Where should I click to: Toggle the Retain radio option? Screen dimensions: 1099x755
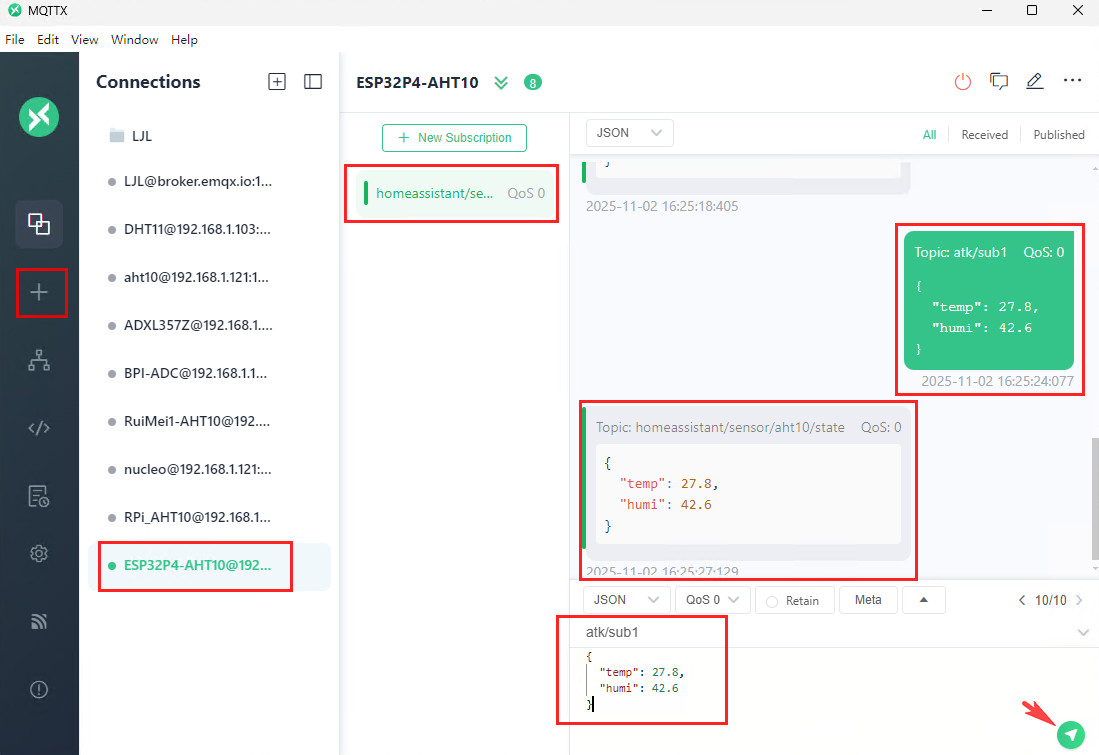tap(772, 601)
